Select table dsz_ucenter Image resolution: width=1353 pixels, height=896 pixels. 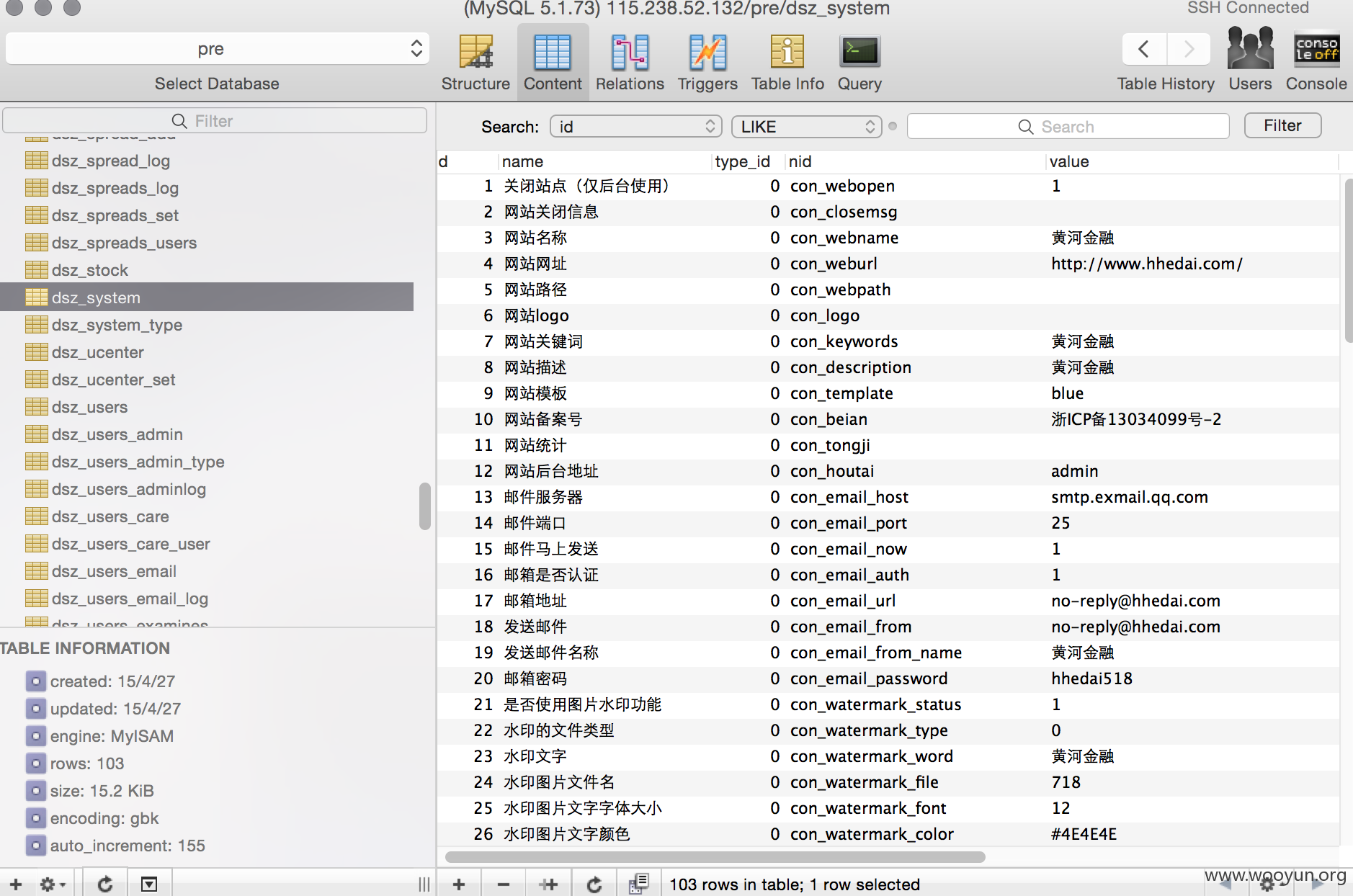[97, 352]
